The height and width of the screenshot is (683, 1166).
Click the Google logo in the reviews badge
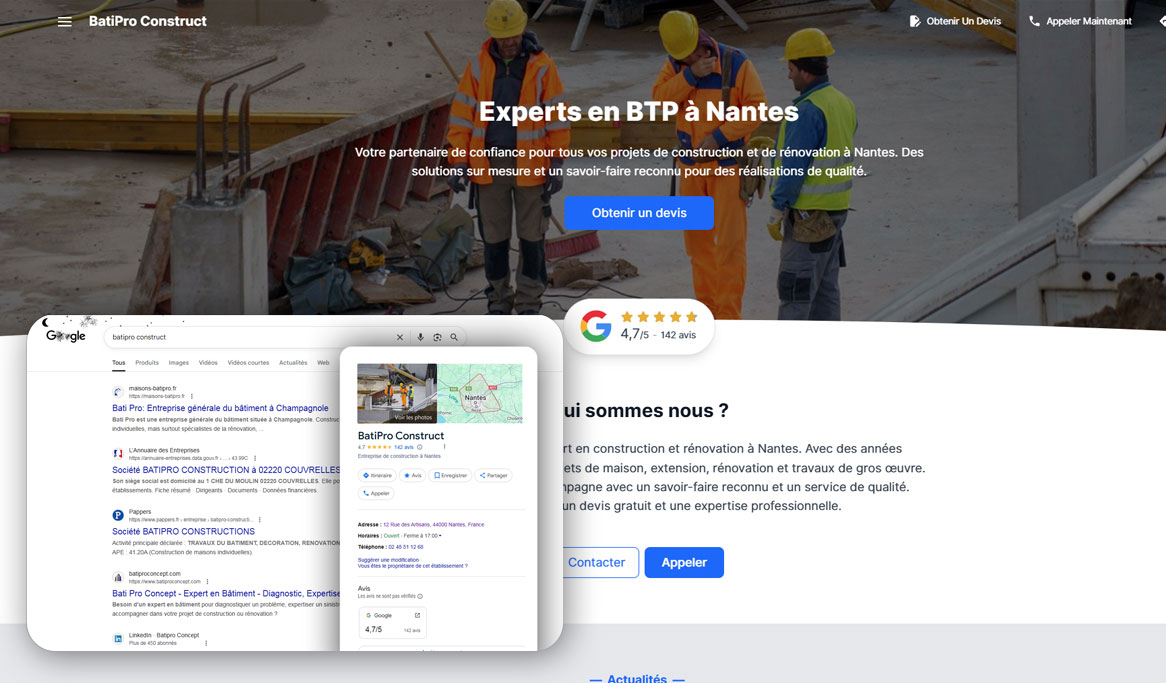(596, 326)
